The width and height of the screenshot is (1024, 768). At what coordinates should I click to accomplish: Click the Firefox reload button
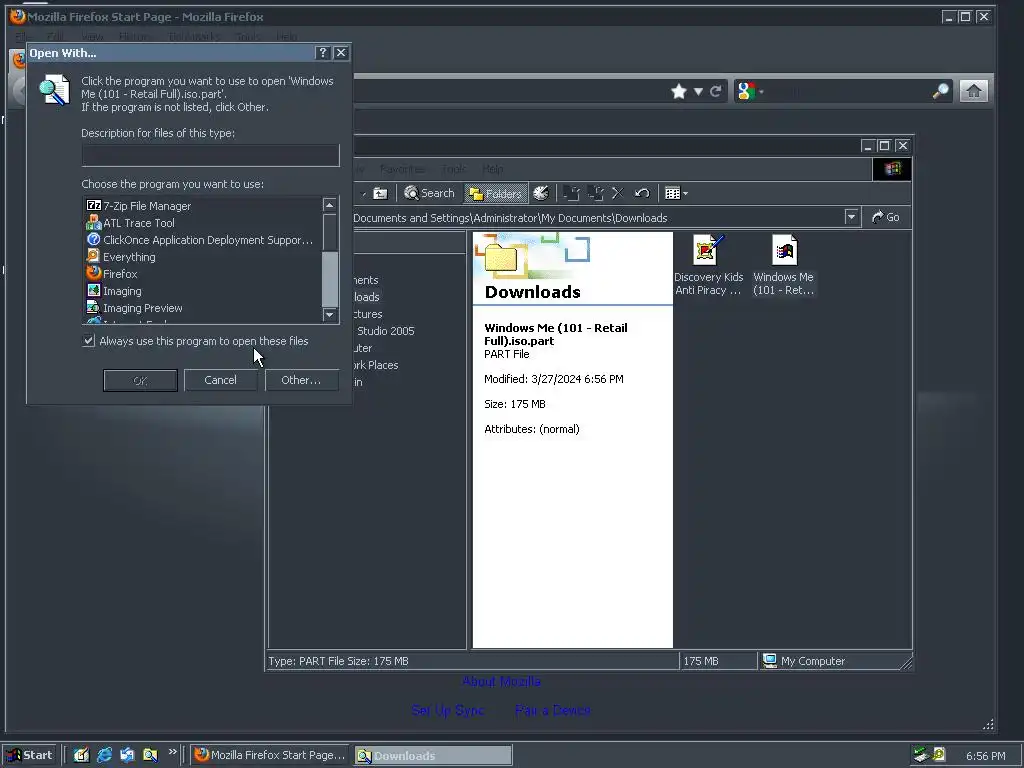tap(716, 91)
